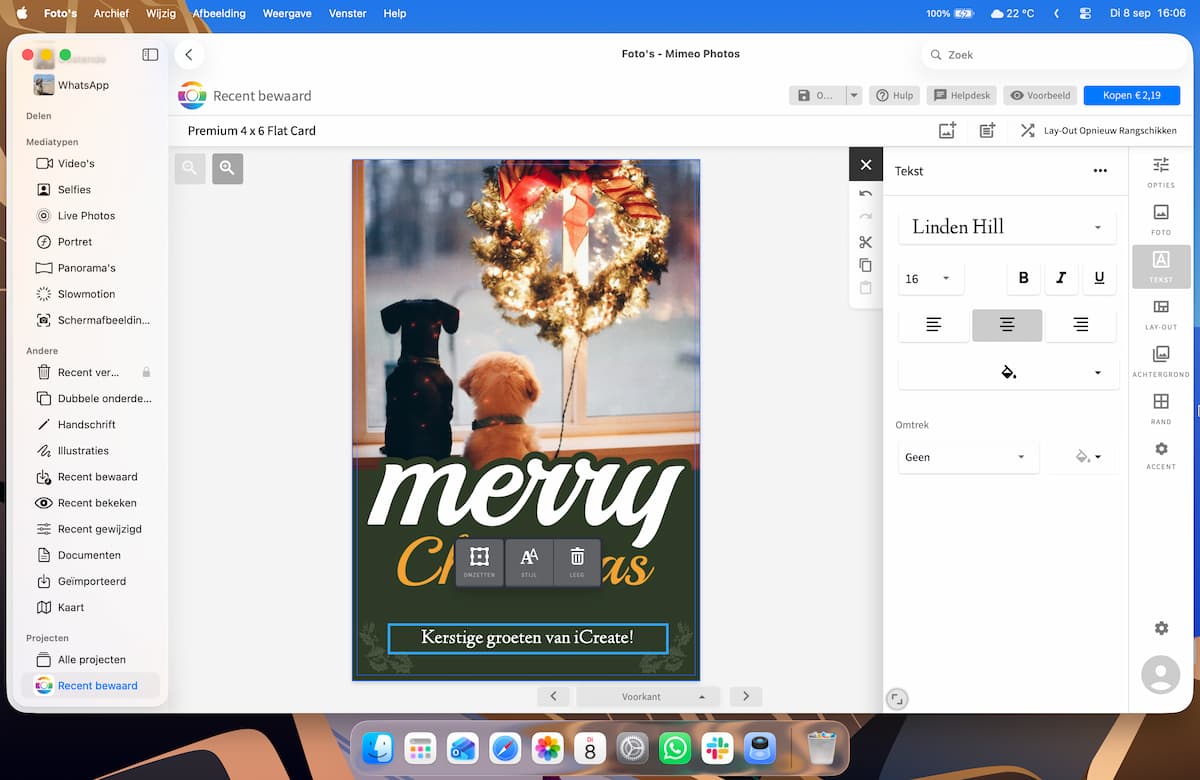This screenshot has height=780, width=1200.
Task: Align text to the right
Action: [x=1081, y=325]
